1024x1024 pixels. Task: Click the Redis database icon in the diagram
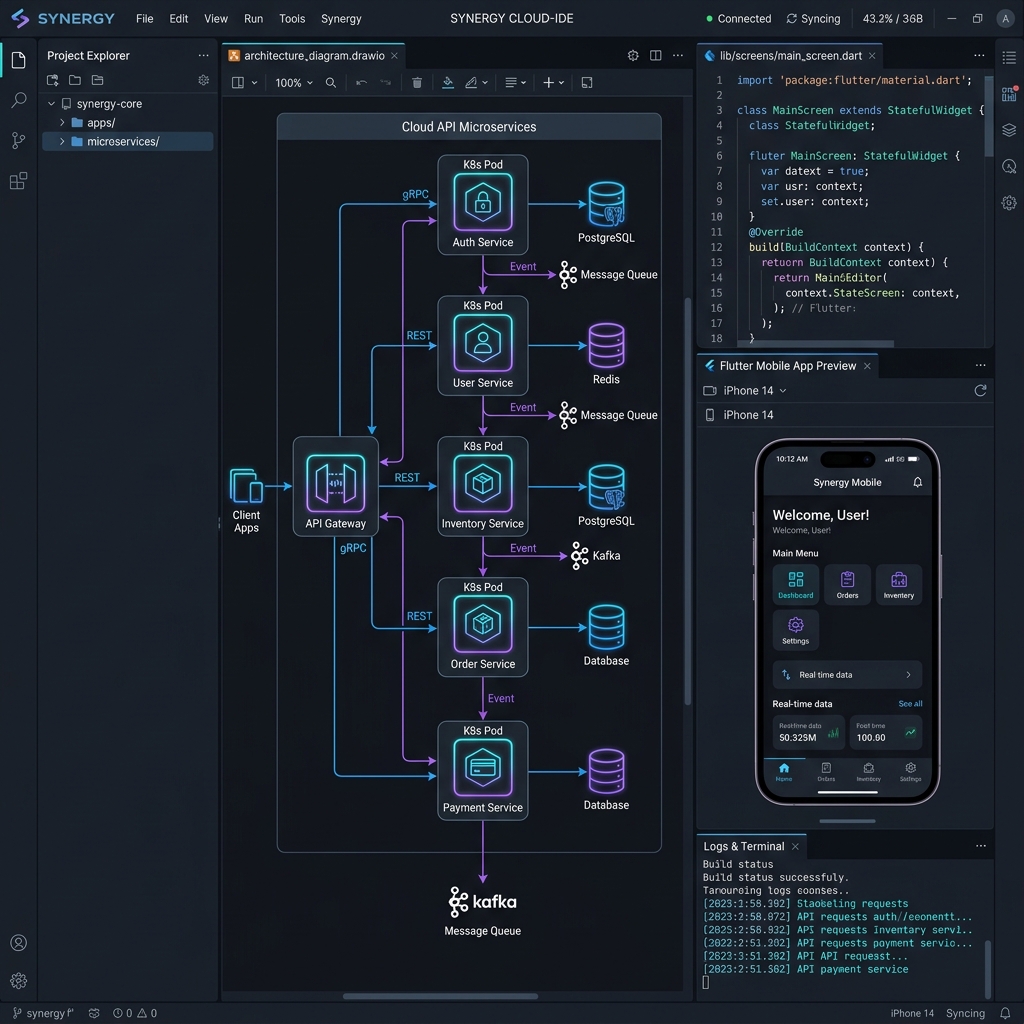[606, 345]
